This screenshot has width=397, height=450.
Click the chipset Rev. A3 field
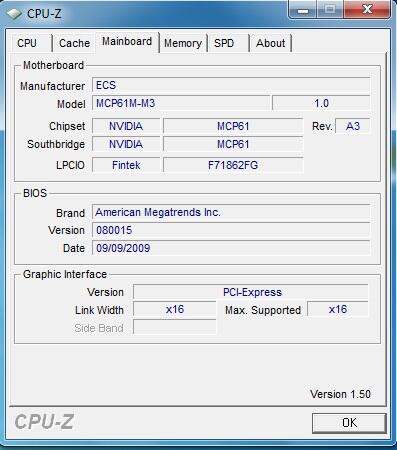click(353, 126)
